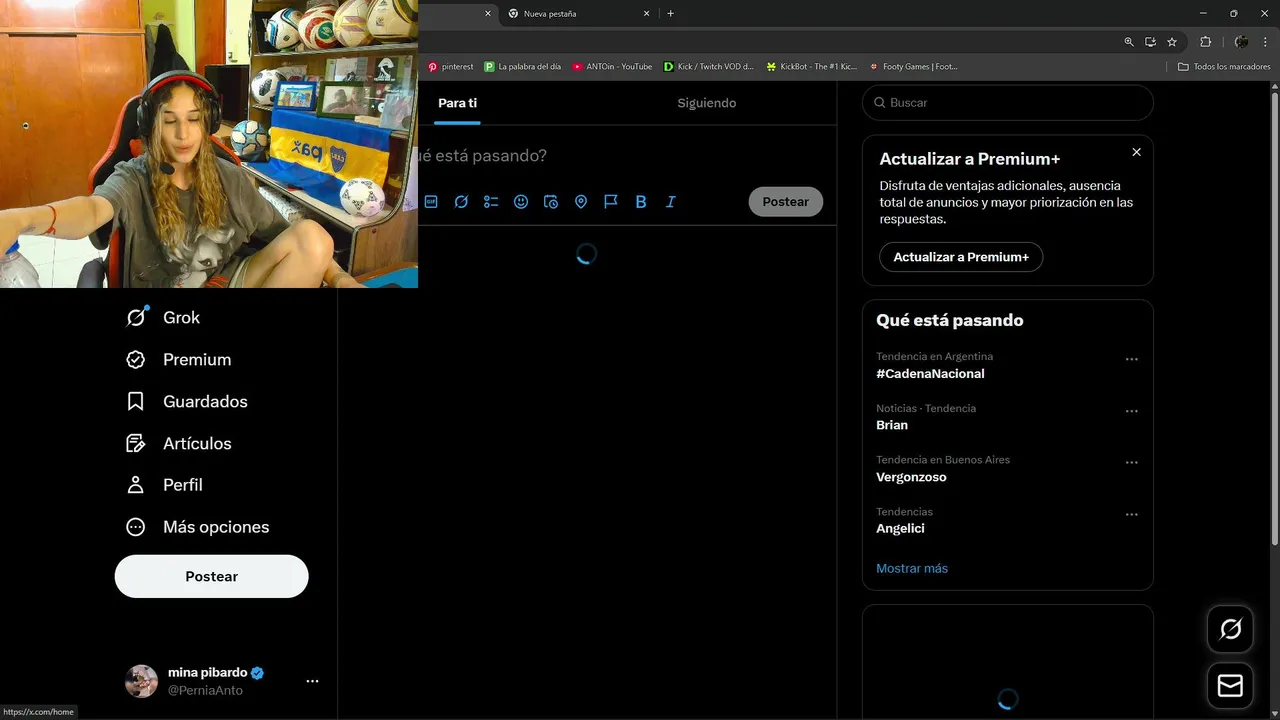Open the #CadenaNacional trend
Screen dimensions: 1280x720
click(x=930, y=373)
